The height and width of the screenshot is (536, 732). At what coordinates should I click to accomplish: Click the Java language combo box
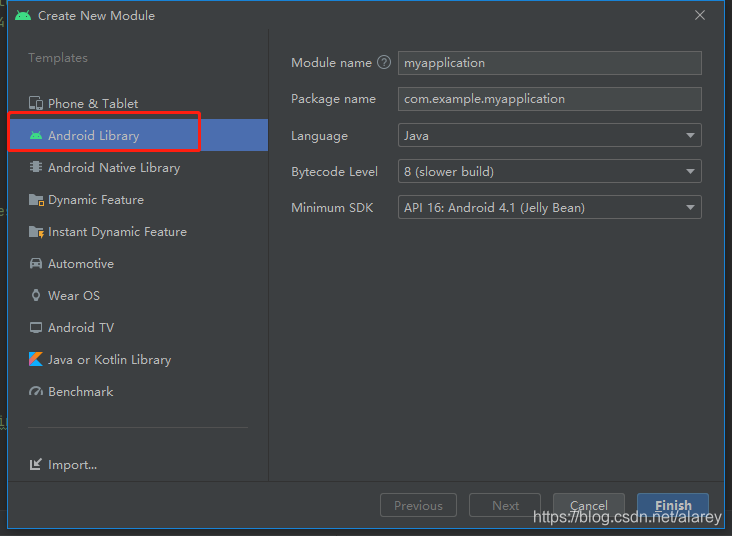pyautogui.click(x=549, y=135)
